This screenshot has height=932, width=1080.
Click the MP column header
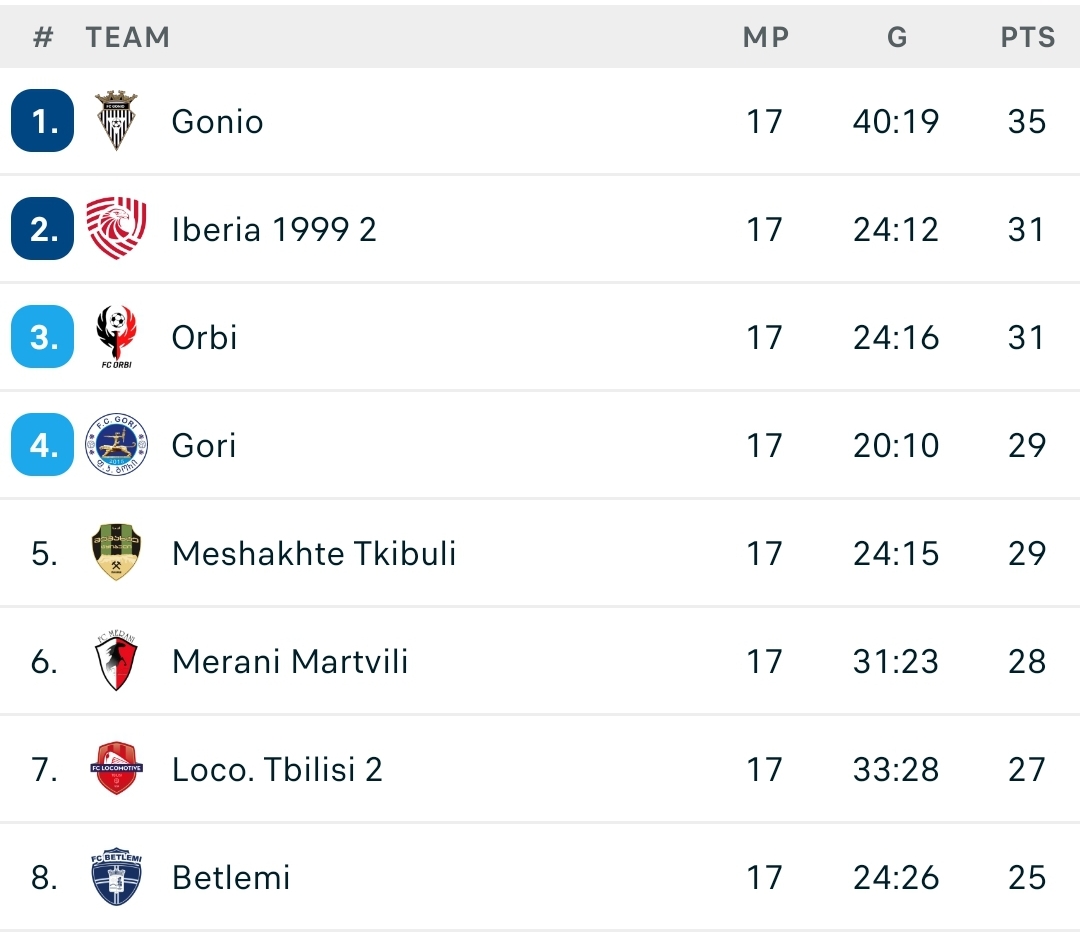click(x=765, y=37)
